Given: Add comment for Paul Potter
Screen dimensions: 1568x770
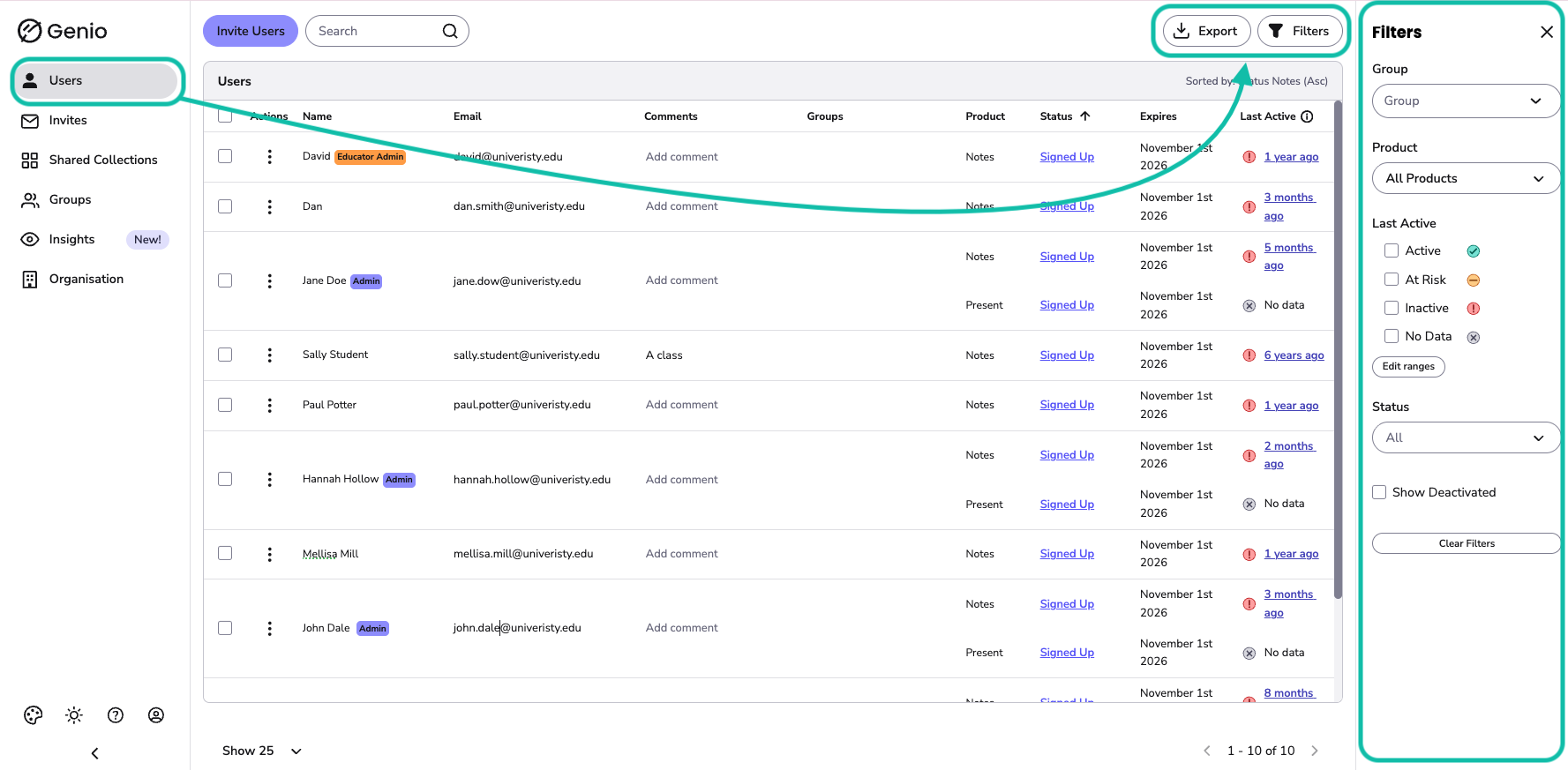Looking at the screenshot, I should tap(682, 405).
